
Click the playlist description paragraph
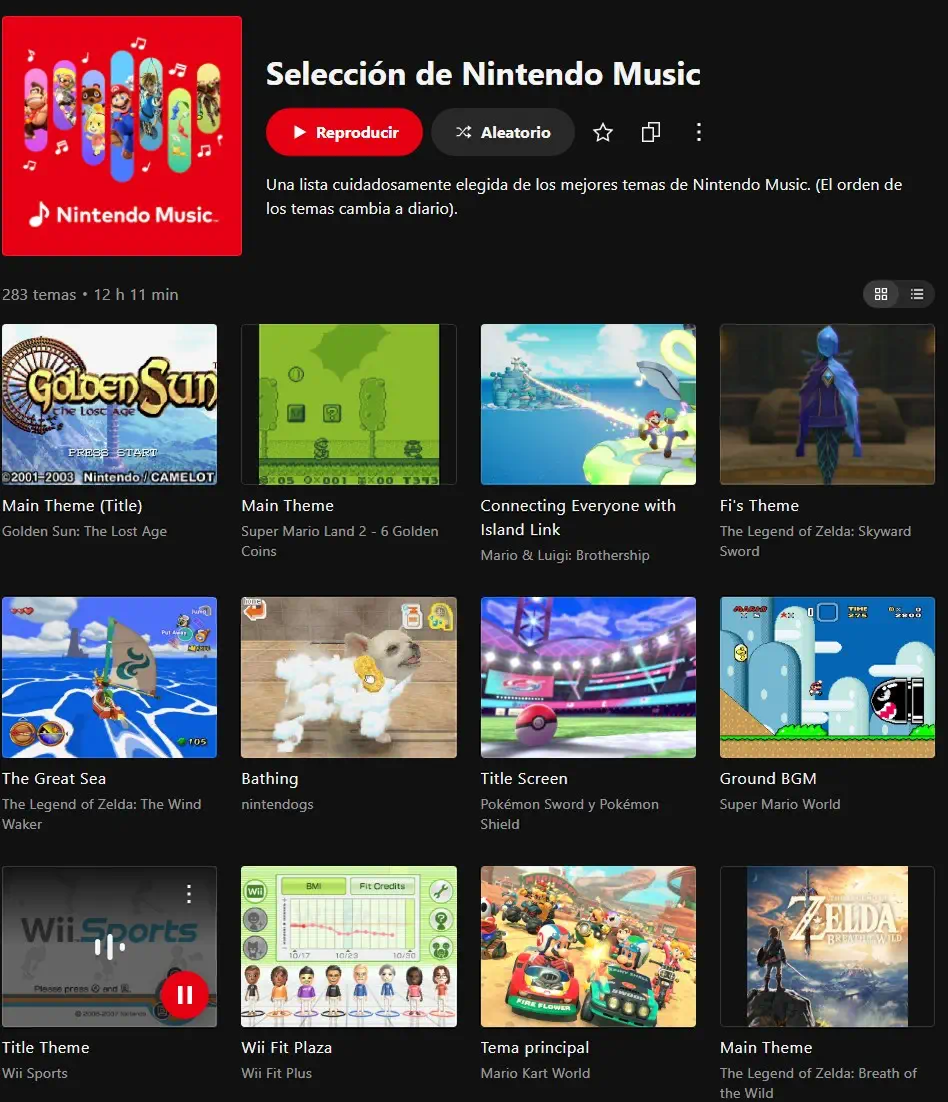pyautogui.click(x=584, y=196)
